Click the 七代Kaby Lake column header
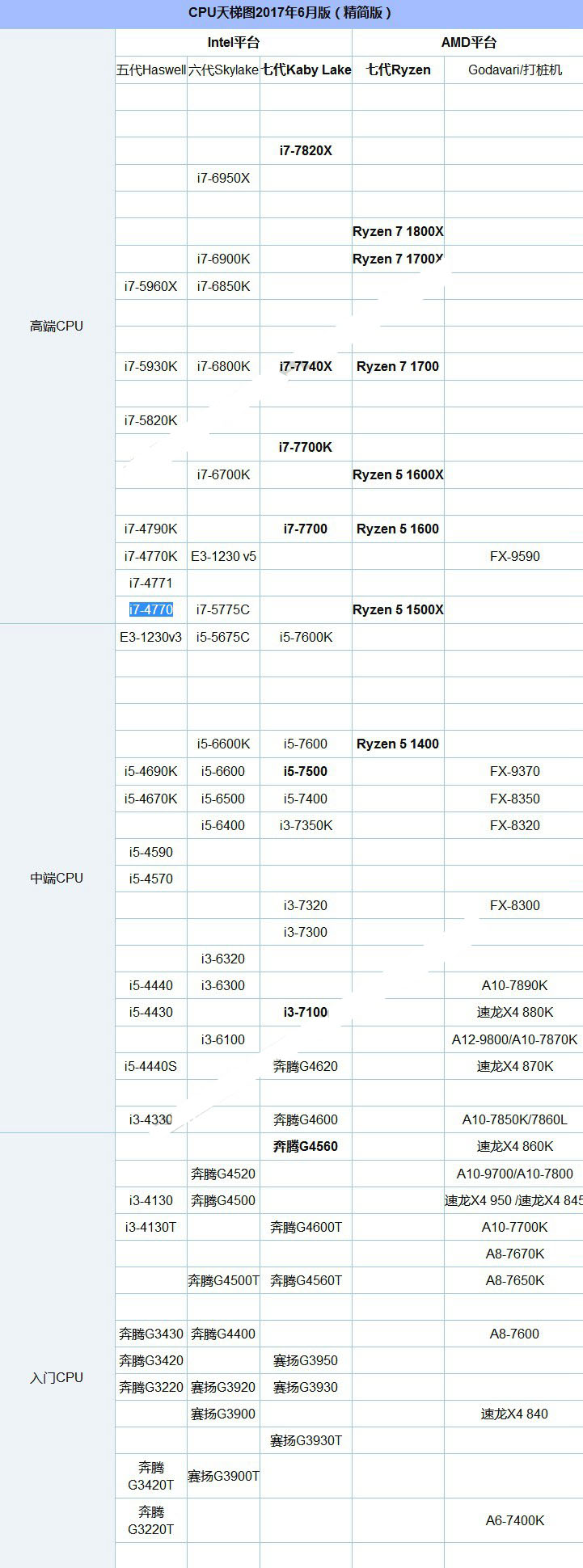 click(x=306, y=70)
